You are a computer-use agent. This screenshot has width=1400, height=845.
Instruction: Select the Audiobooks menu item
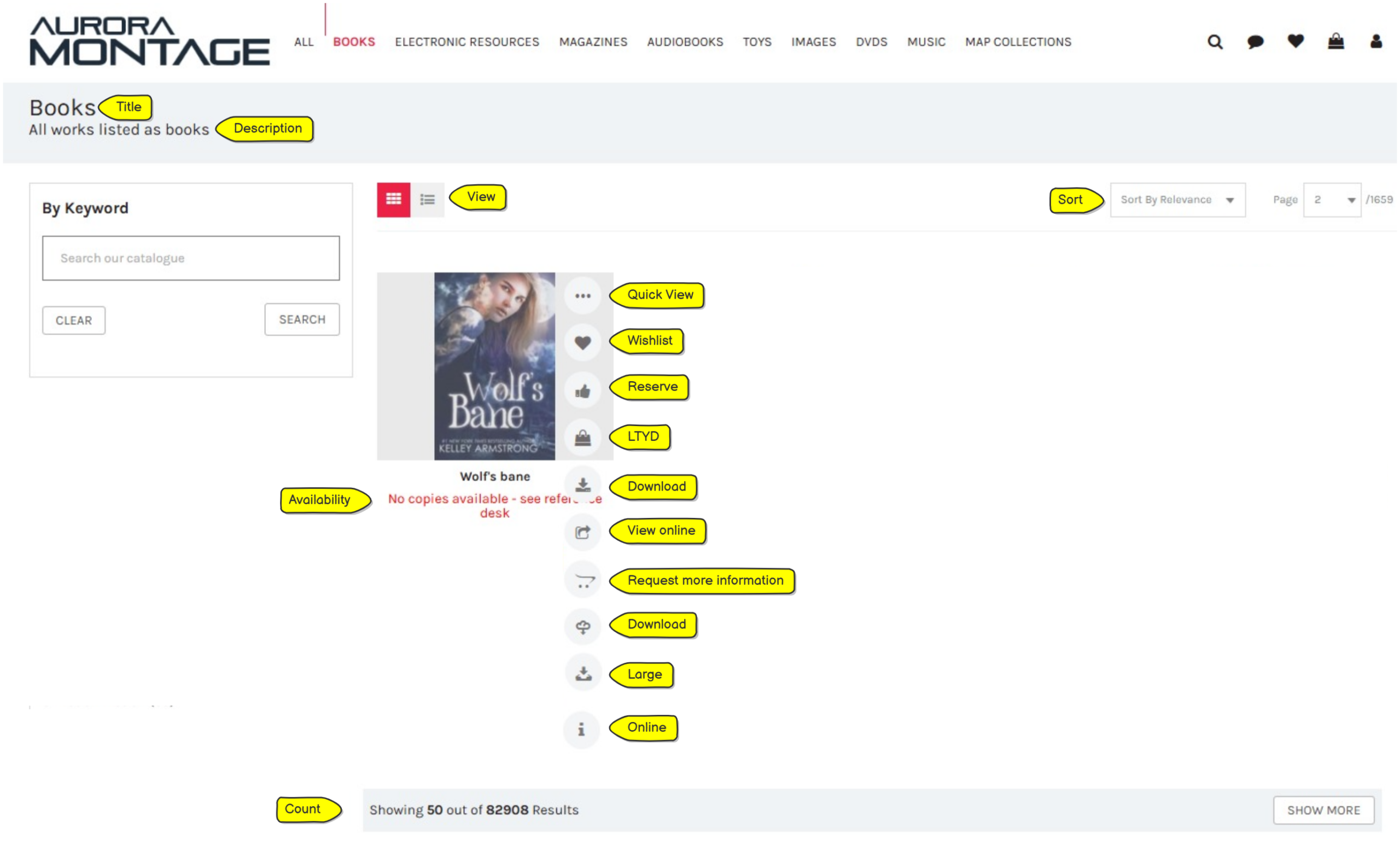tap(685, 42)
